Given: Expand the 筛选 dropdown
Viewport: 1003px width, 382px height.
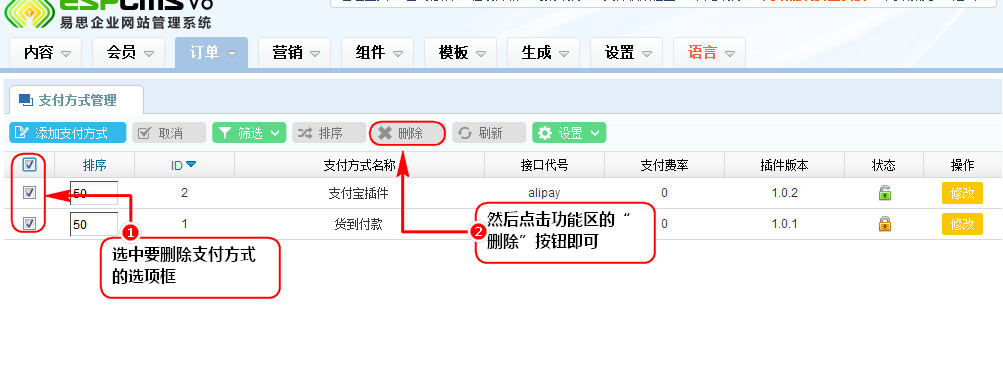Looking at the screenshot, I should [x=249, y=133].
